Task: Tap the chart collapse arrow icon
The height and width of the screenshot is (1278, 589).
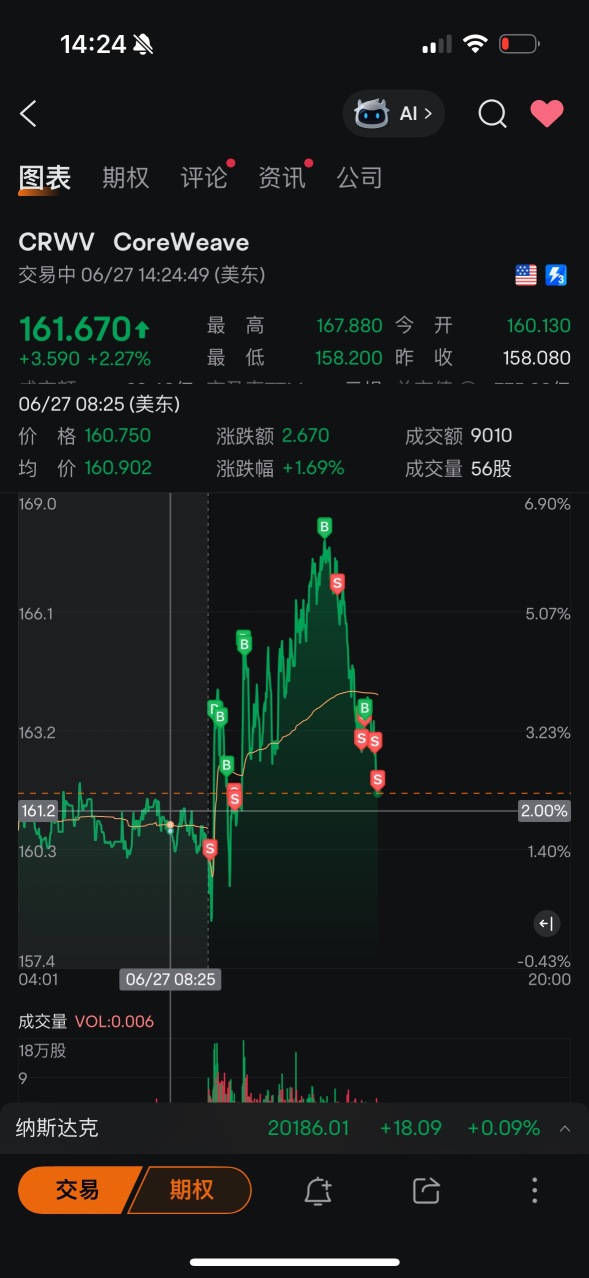Action: pyautogui.click(x=546, y=924)
